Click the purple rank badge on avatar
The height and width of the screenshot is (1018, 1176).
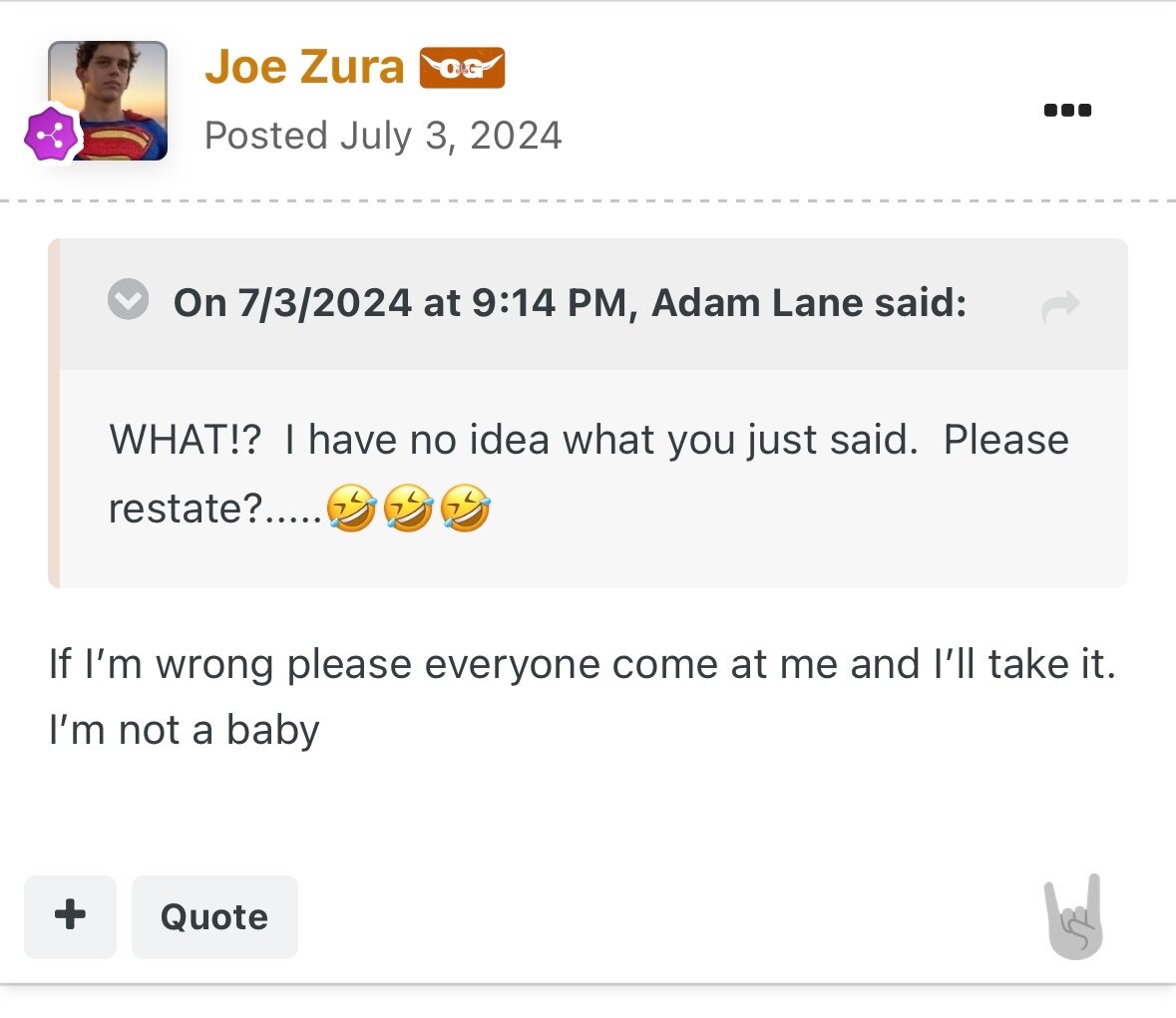(51, 135)
